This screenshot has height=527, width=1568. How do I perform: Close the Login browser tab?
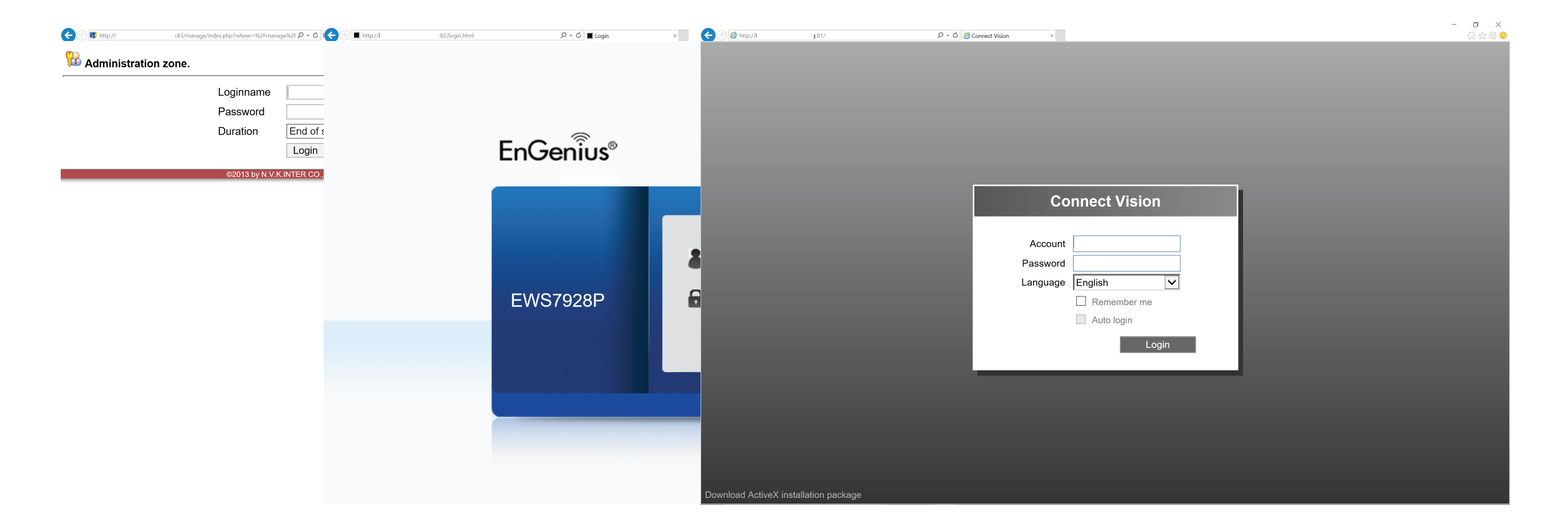coord(675,35)
